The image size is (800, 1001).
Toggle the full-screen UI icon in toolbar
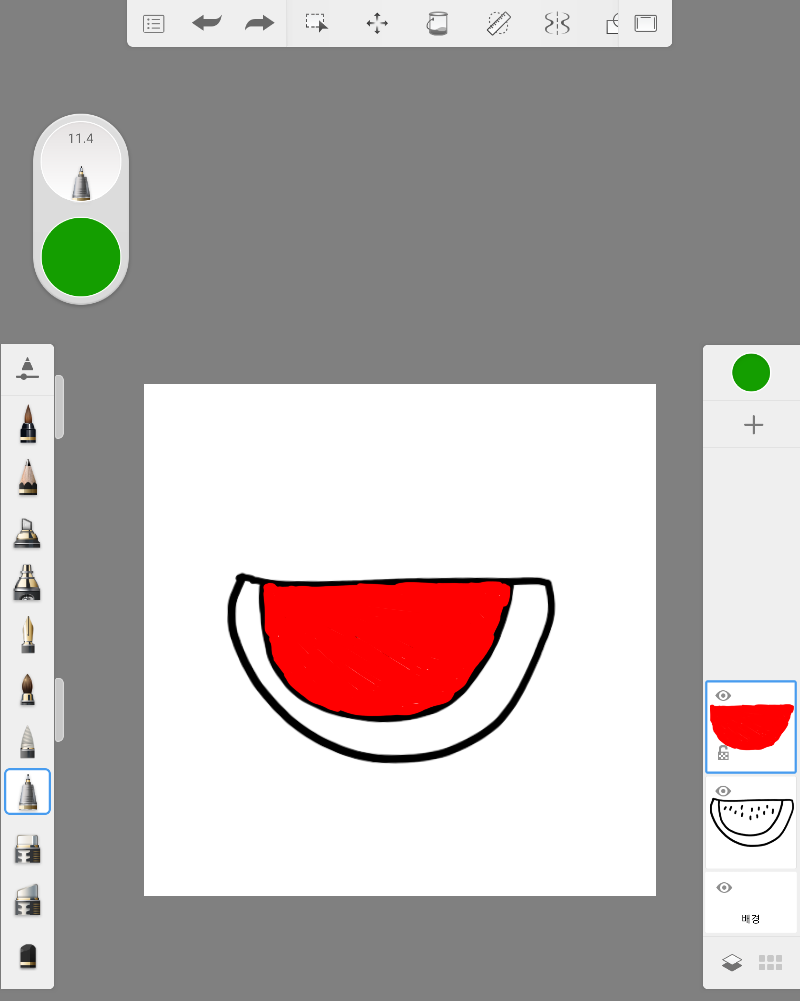click(x=645, y=24)
